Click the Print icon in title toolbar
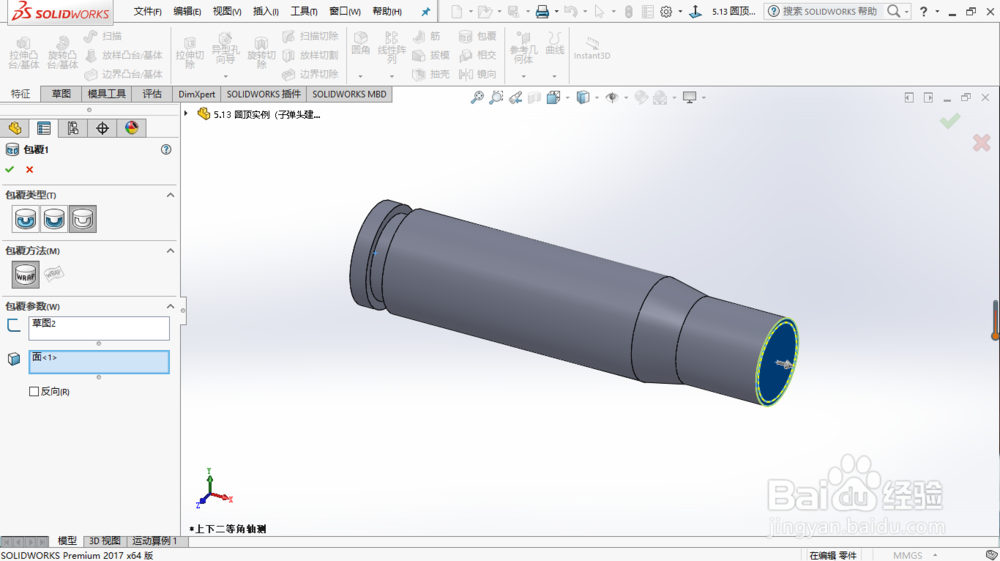 click(542, 11)
